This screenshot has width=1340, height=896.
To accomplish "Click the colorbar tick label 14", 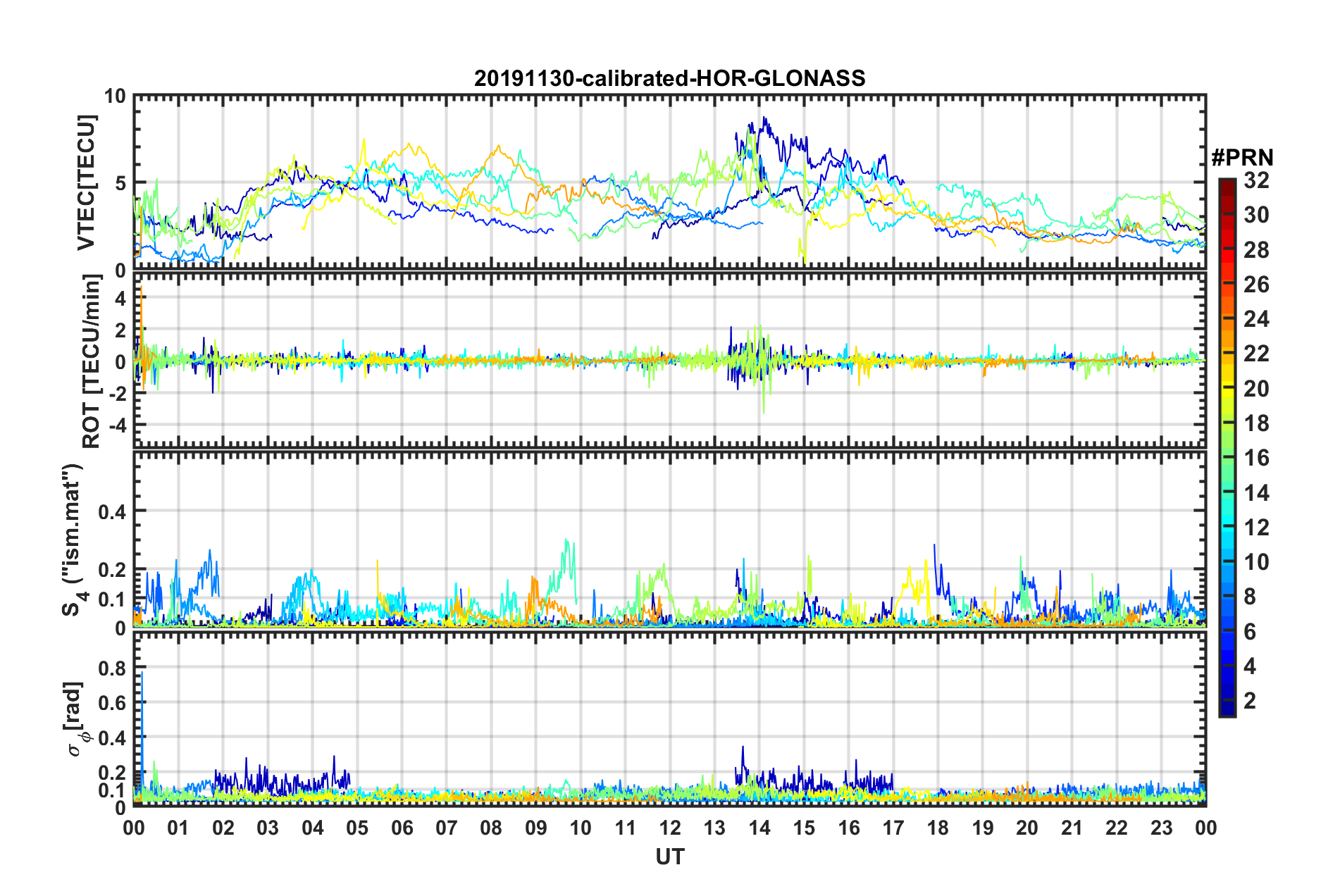I will pyautogui.click(x=1256, y=493).
